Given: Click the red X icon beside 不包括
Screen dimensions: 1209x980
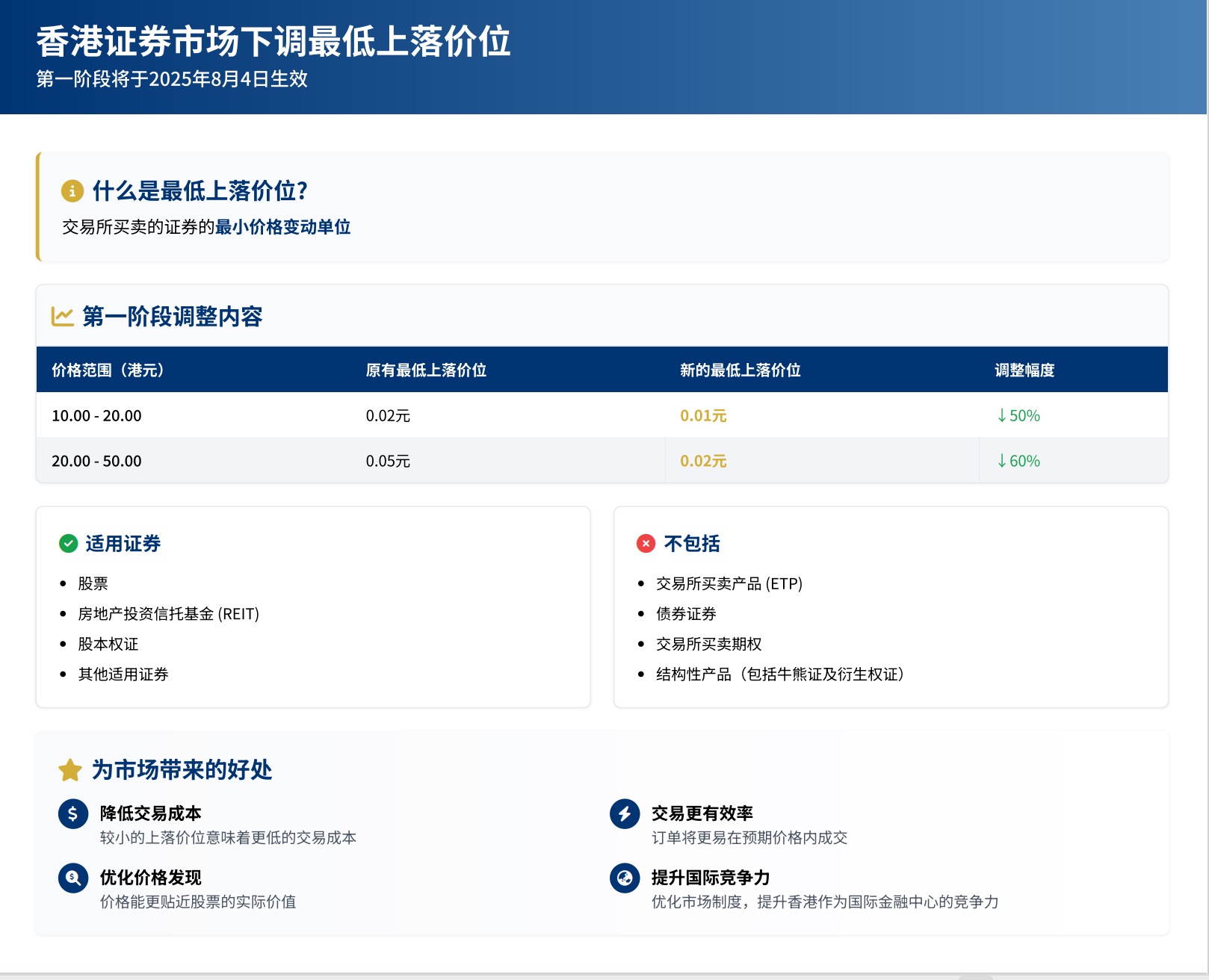Looking at the screenshot, I should click(646, 544).
